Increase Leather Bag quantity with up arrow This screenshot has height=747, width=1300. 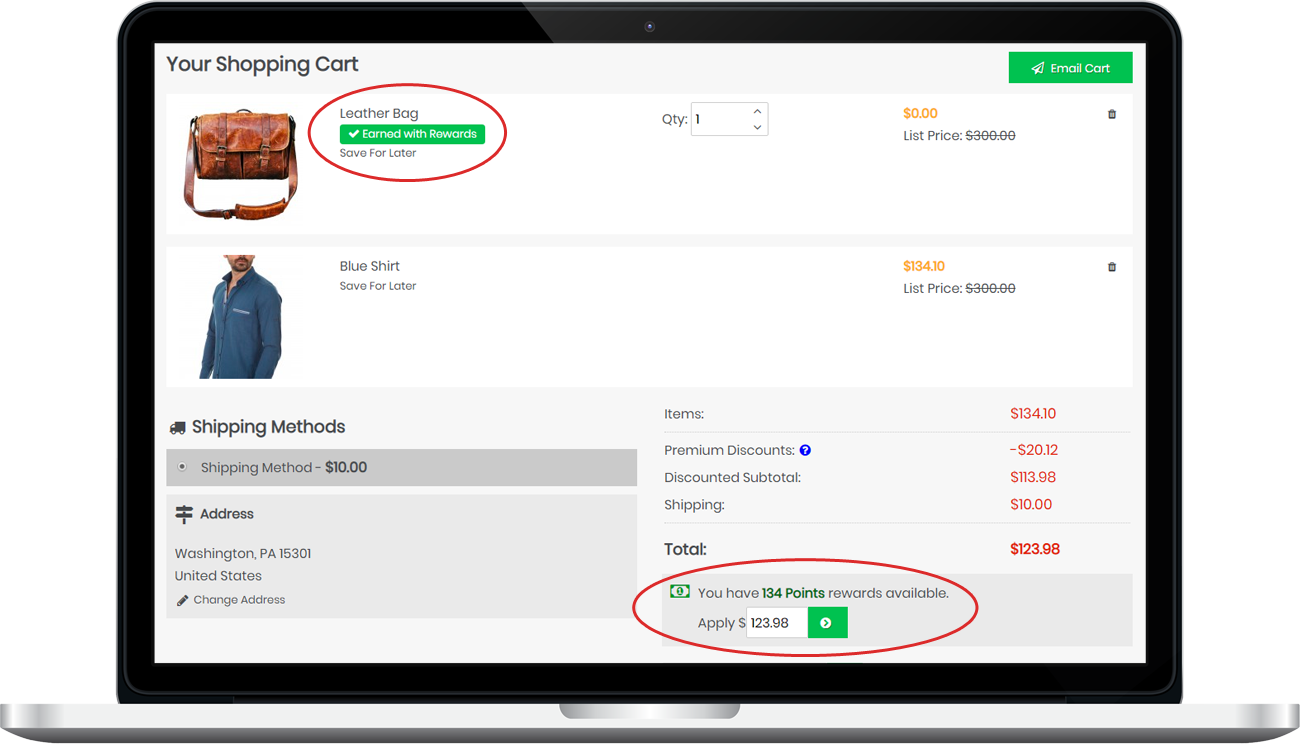pyautogui.click(x=757, y=111)
